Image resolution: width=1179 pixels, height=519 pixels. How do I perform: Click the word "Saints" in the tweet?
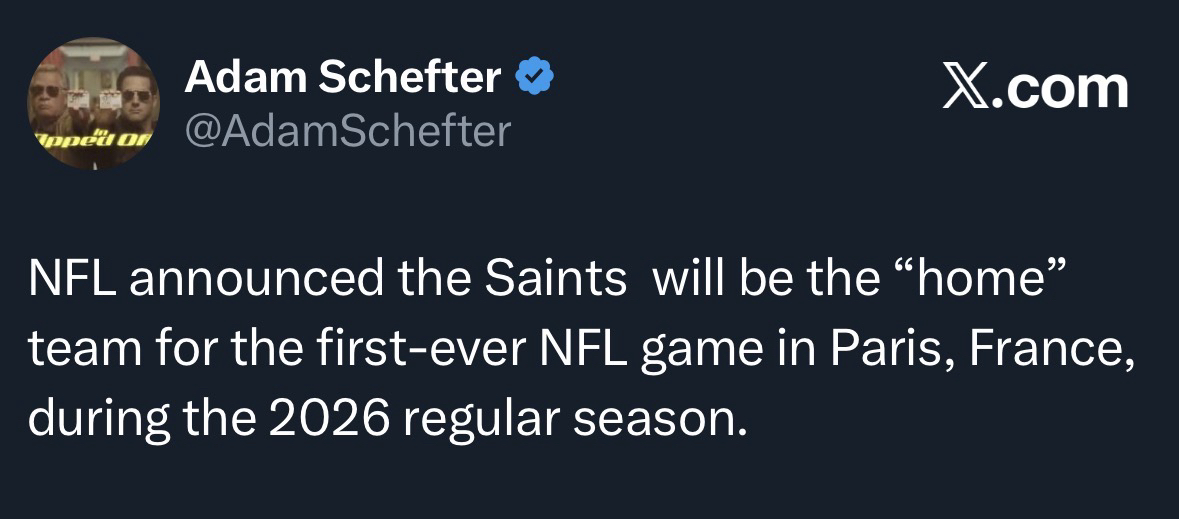point(555,280)
